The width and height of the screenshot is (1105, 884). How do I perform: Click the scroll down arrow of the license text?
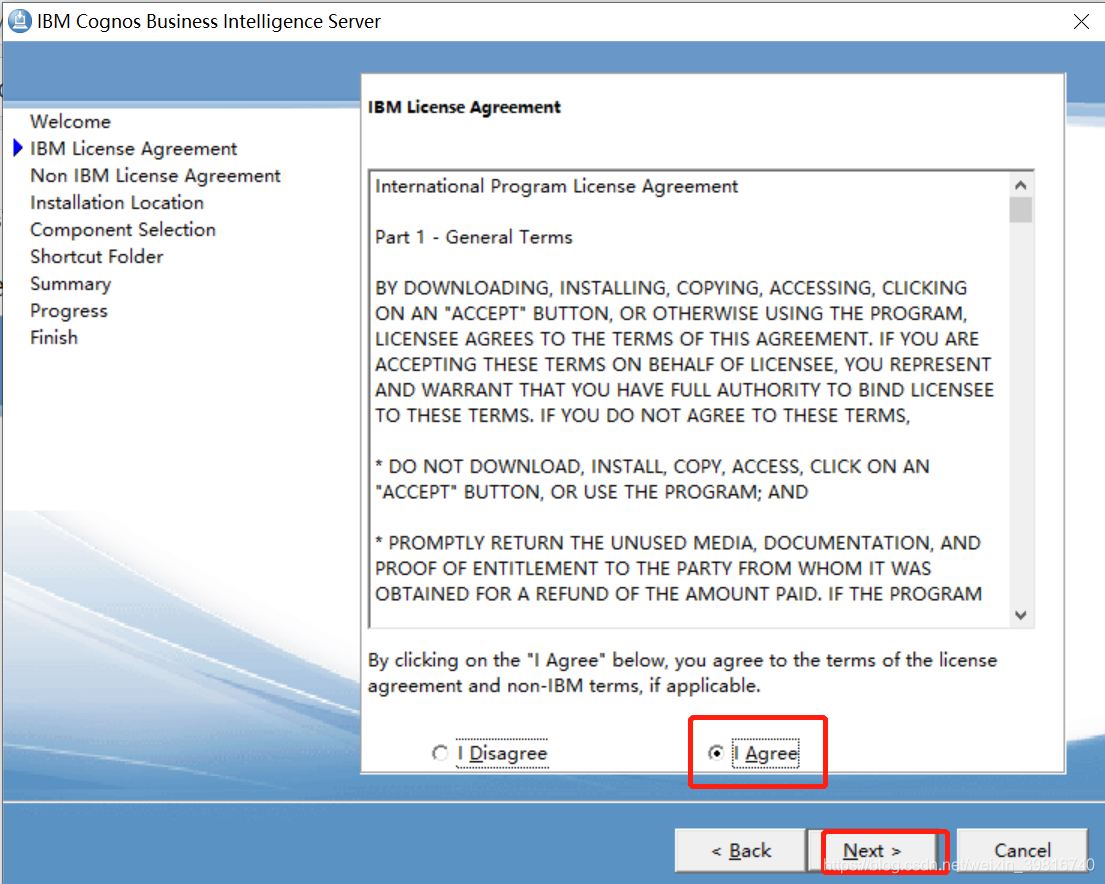(1020, 615)
